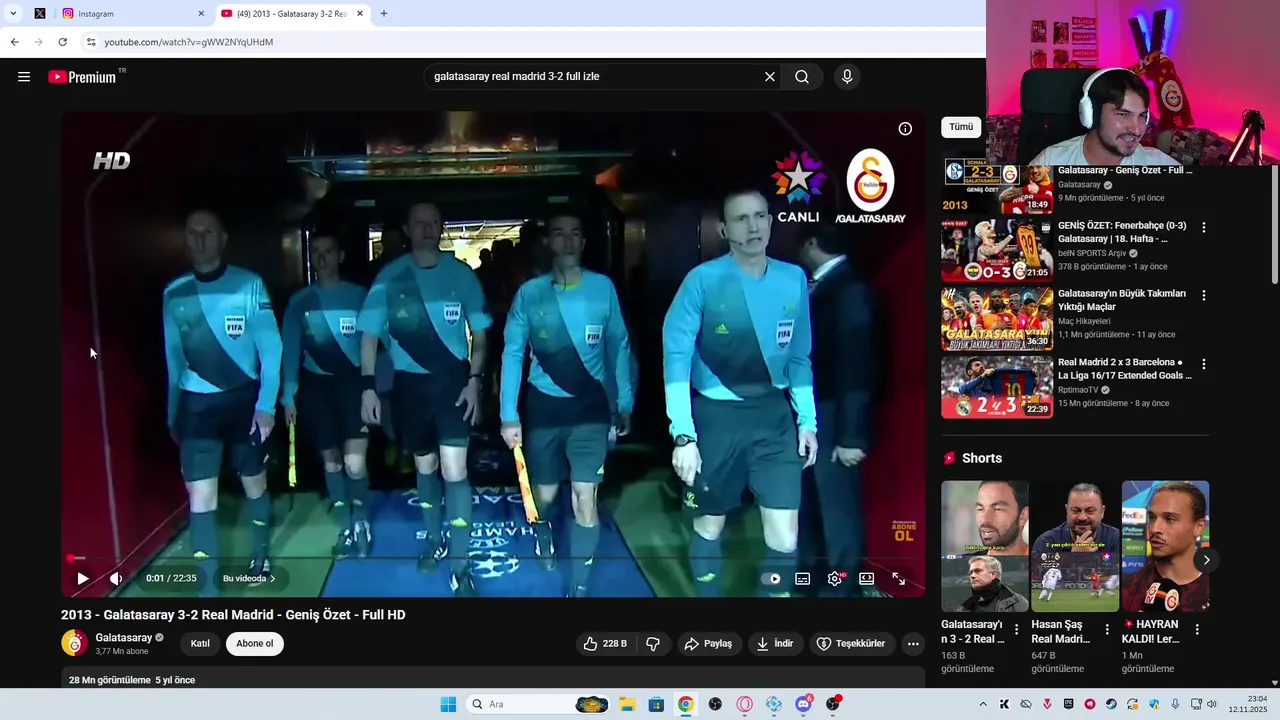The width and height of the screenshot is (1280, 720).
Task: Toggle subtitles/closed captions button
Action: (x=802, y=578)
